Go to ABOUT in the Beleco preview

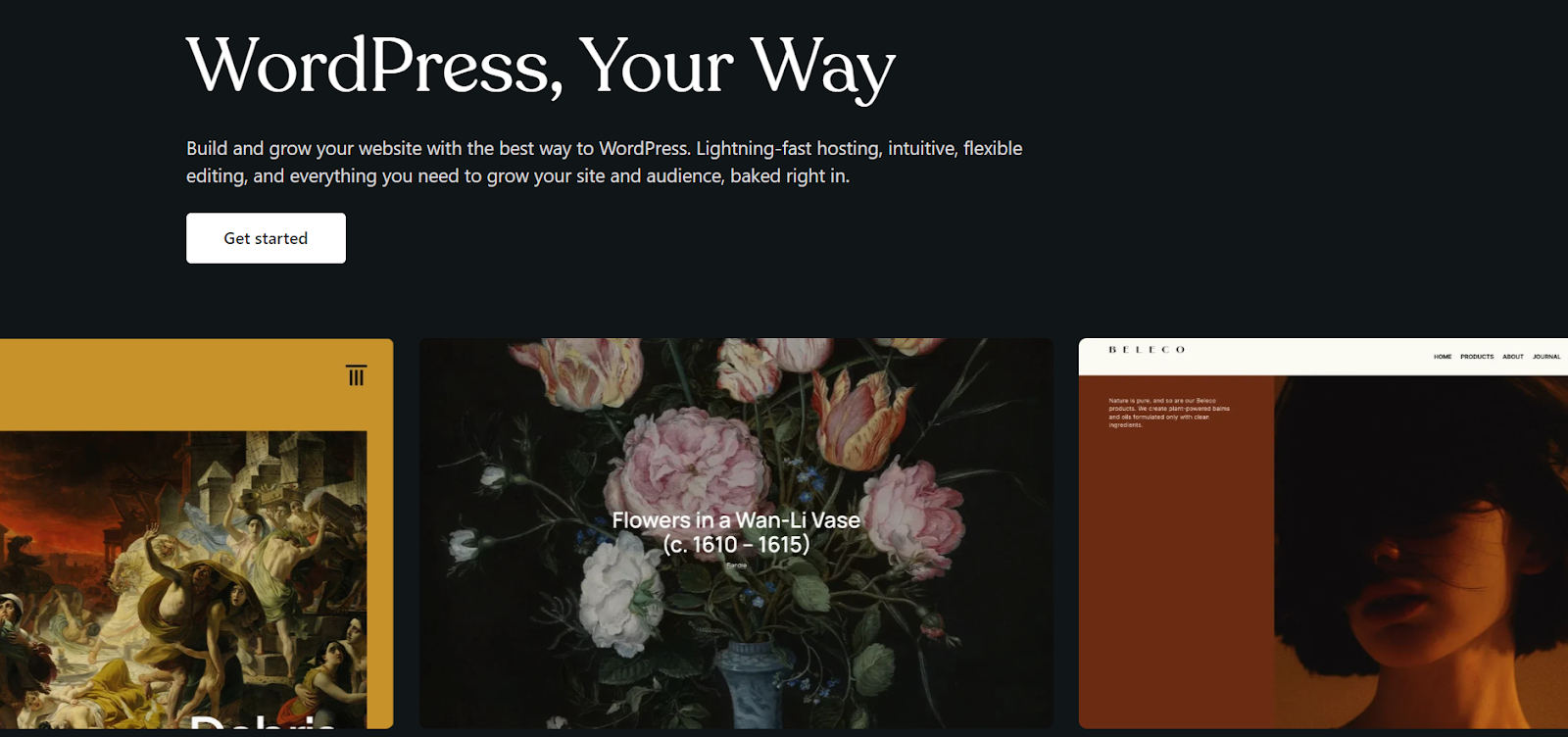click(1513, 357)
